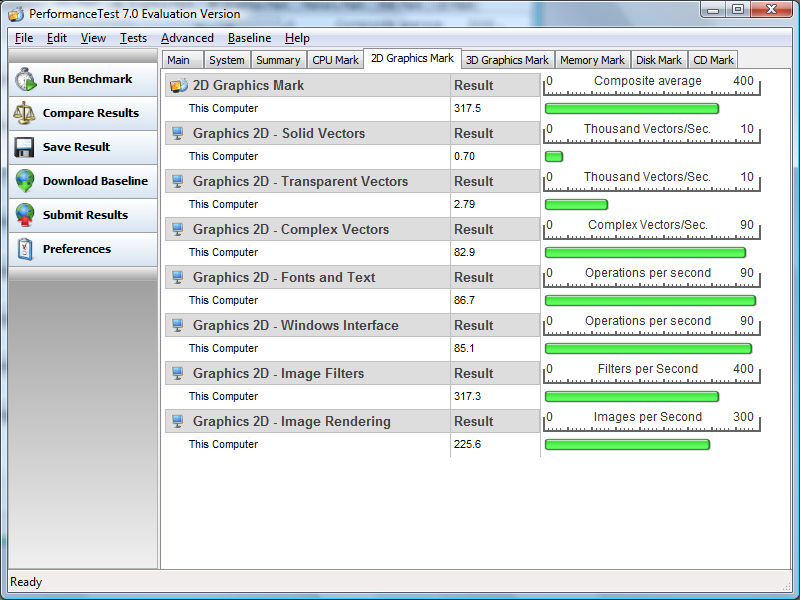Click the Composite average green result bar
The width and height of the screenshot is (800, 600).
[x=631, y=108]
